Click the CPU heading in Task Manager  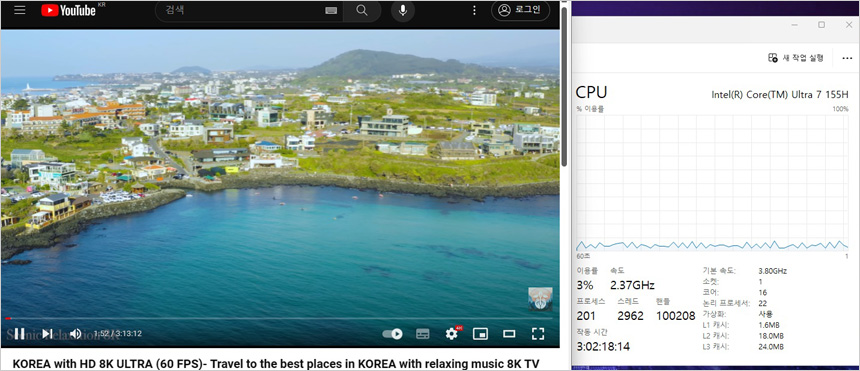[x=591, y=92]
